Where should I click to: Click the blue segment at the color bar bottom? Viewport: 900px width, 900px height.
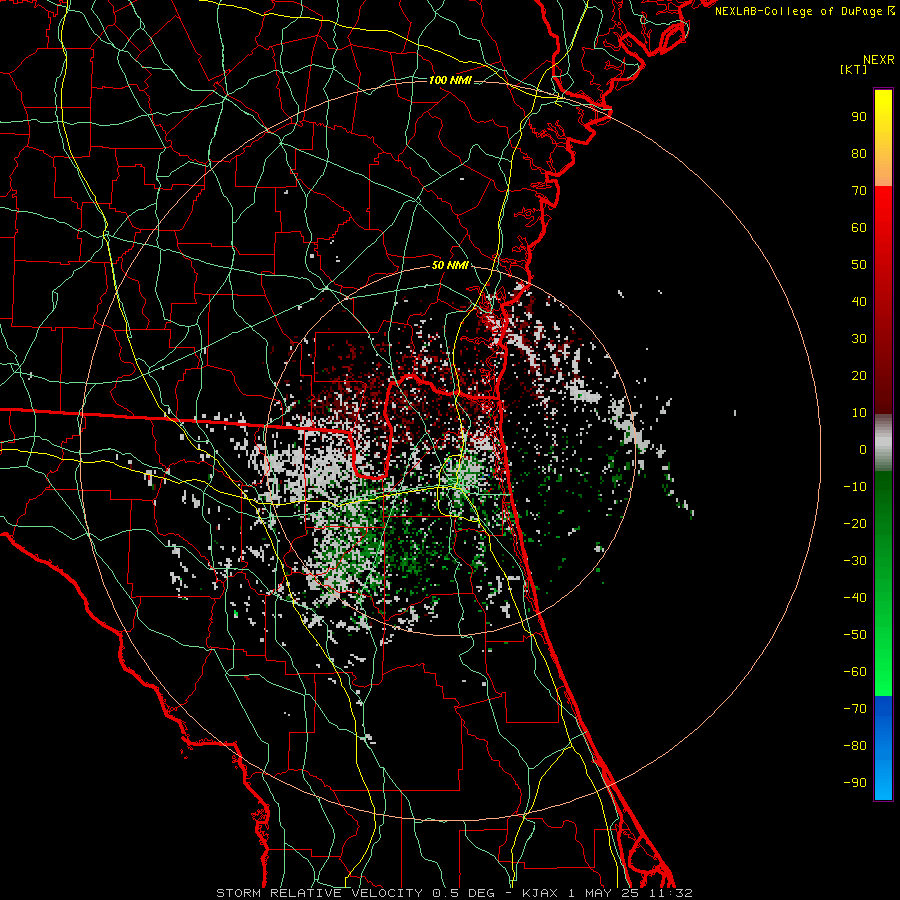pos(883,748)
